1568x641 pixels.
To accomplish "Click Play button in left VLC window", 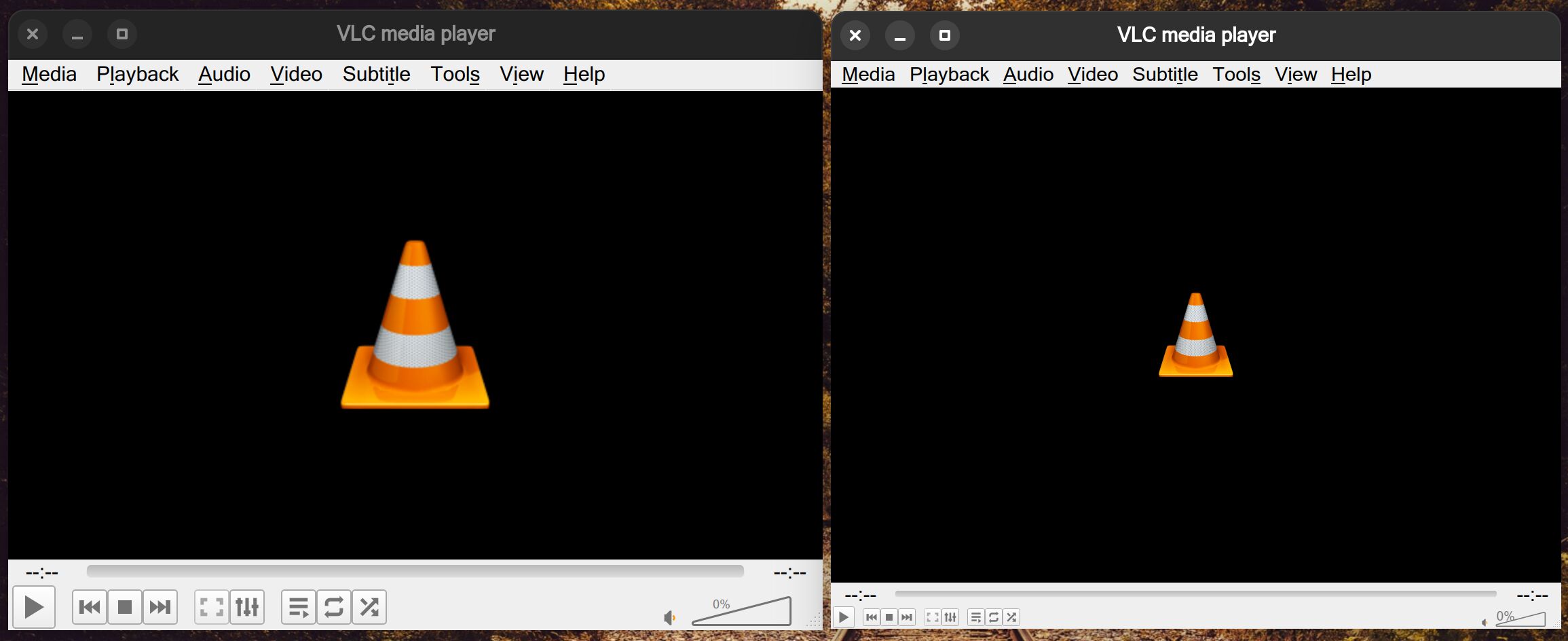I will click(34, 607).
